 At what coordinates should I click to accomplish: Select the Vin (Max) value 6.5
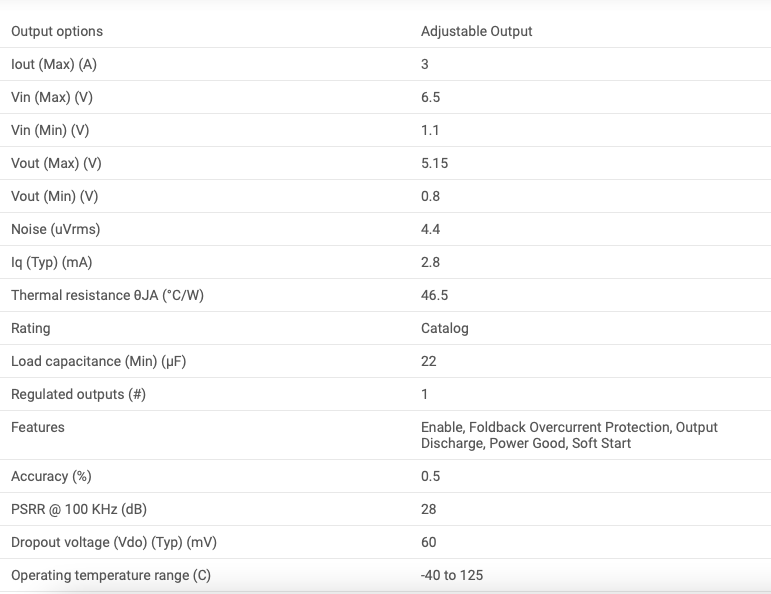[430, 97]
